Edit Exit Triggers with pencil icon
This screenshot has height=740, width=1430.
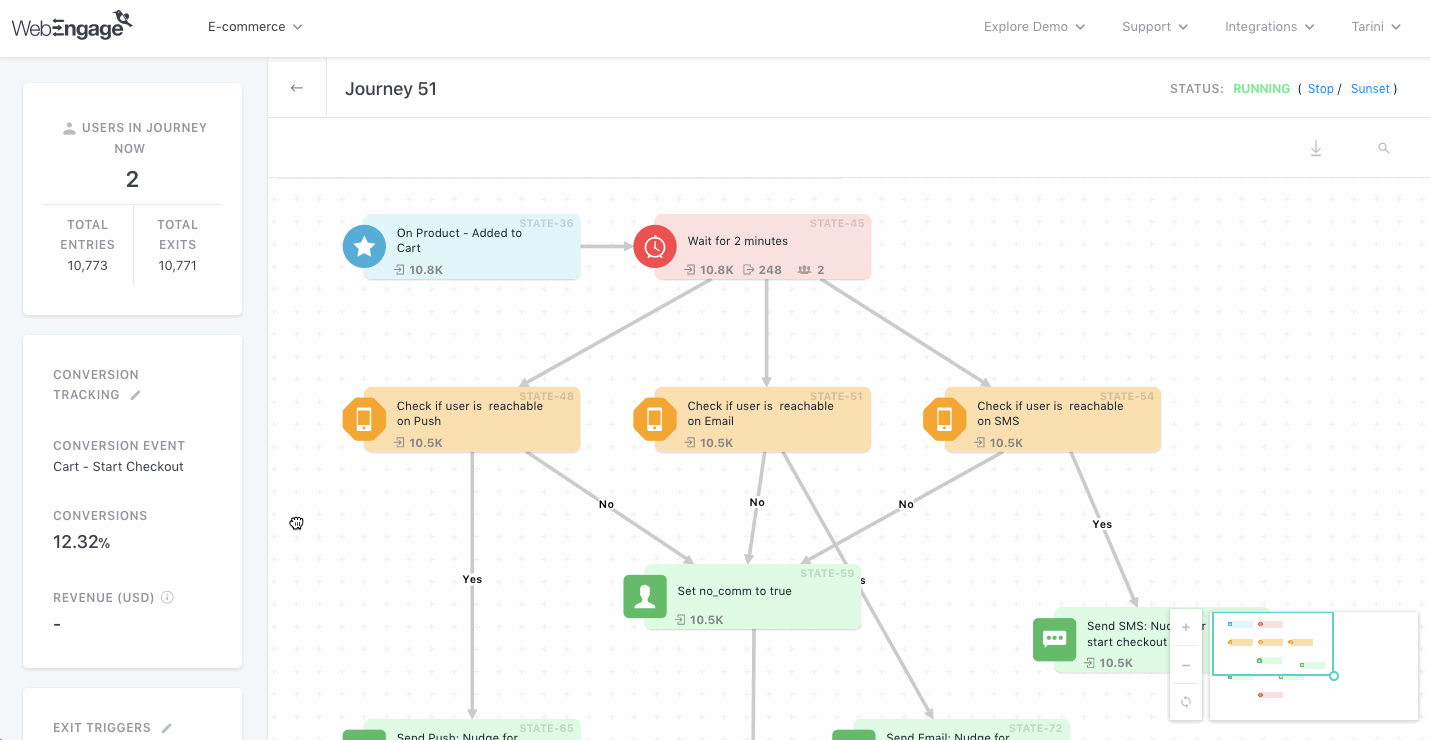pyautogui.click(x=167, y=728)
